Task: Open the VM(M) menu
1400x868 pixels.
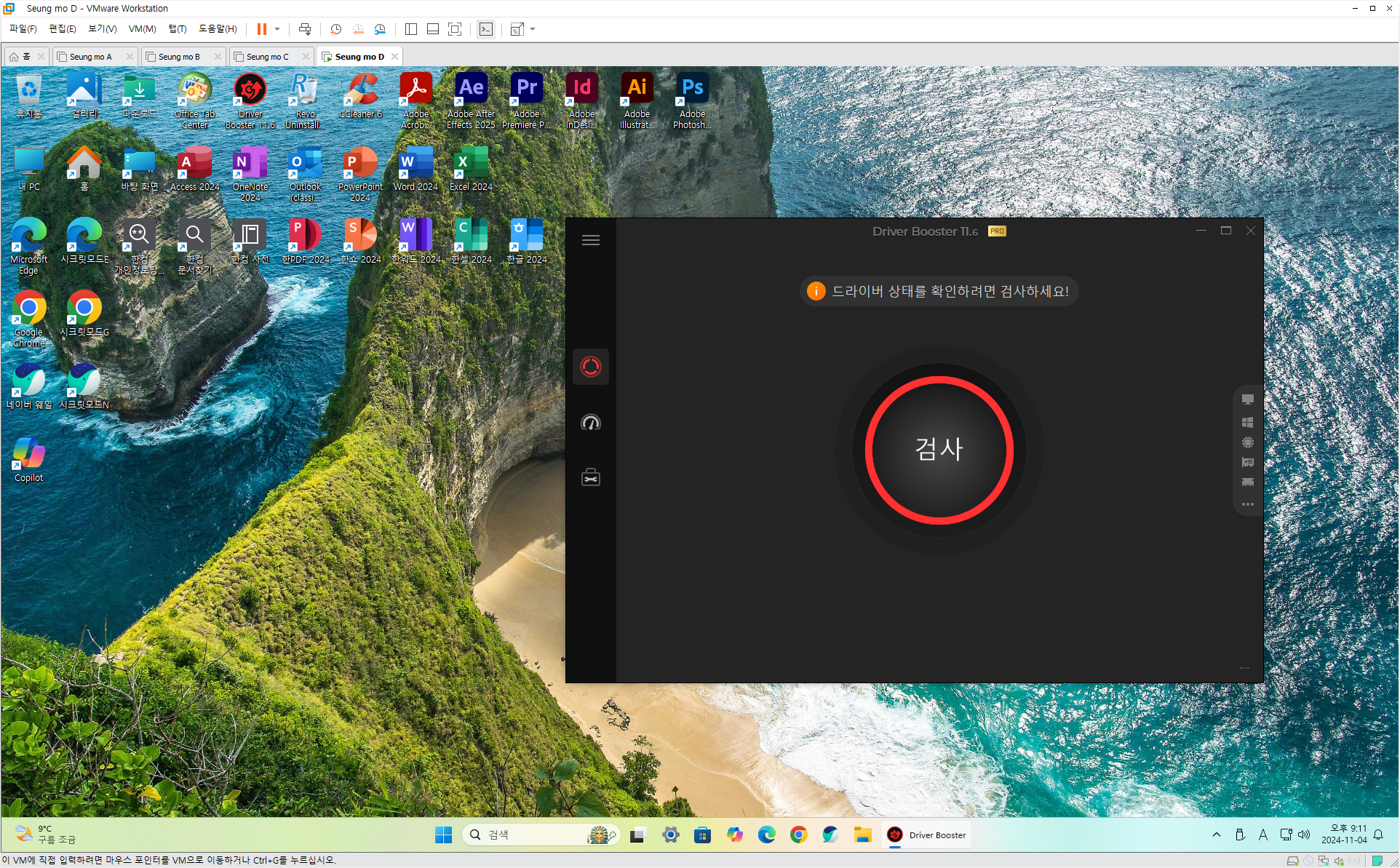Action: coord(142,29)
